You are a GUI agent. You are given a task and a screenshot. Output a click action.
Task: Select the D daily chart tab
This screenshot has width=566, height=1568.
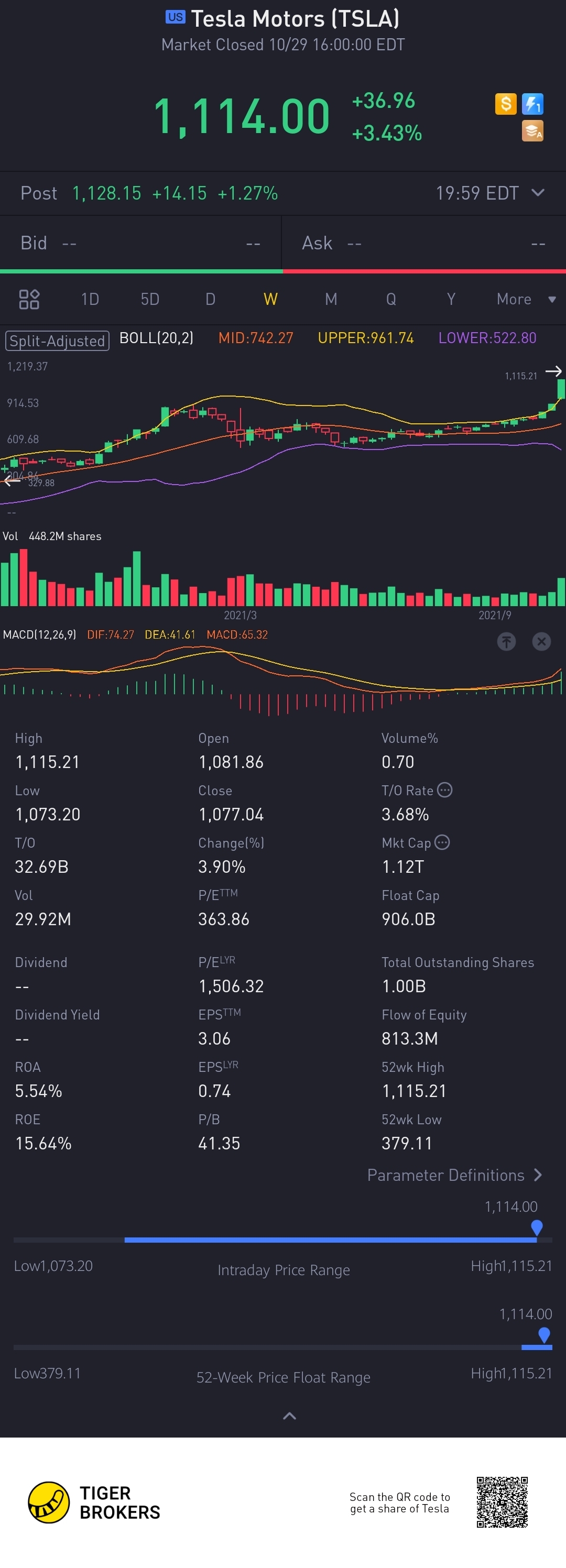[x=210, y=300]
